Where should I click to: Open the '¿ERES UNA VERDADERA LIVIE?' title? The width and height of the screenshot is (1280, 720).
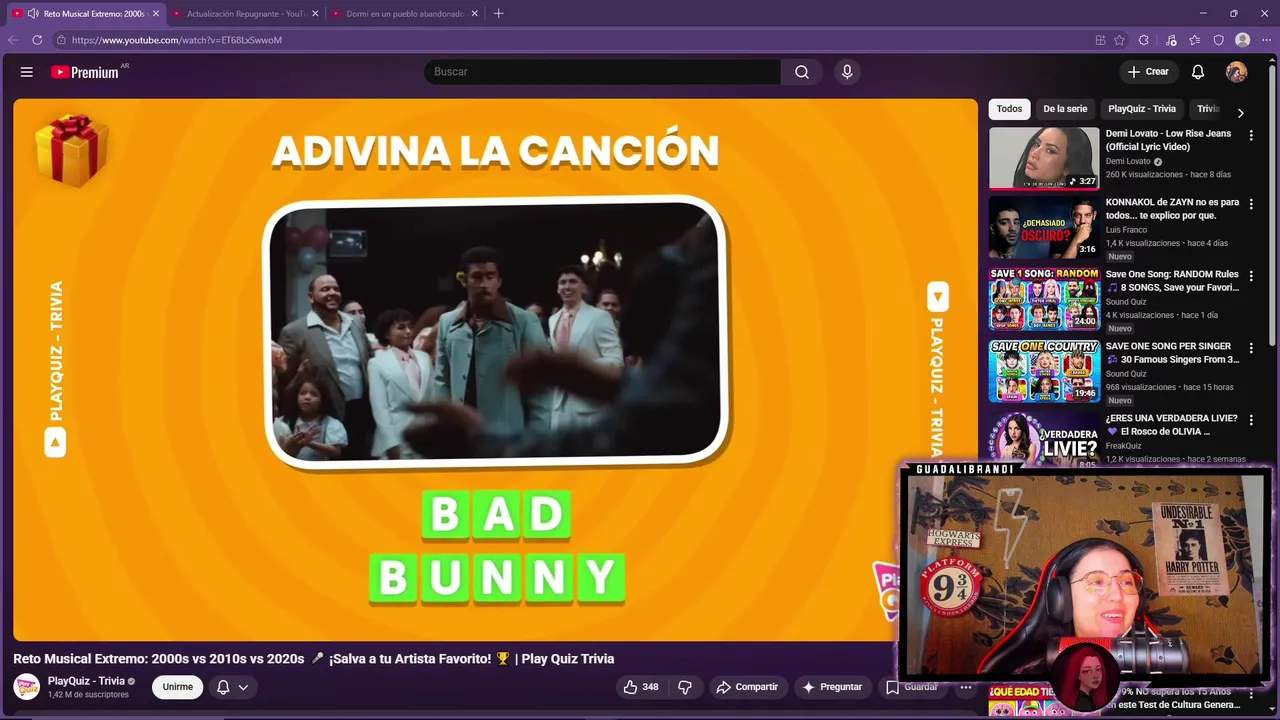pos(1171,425)
